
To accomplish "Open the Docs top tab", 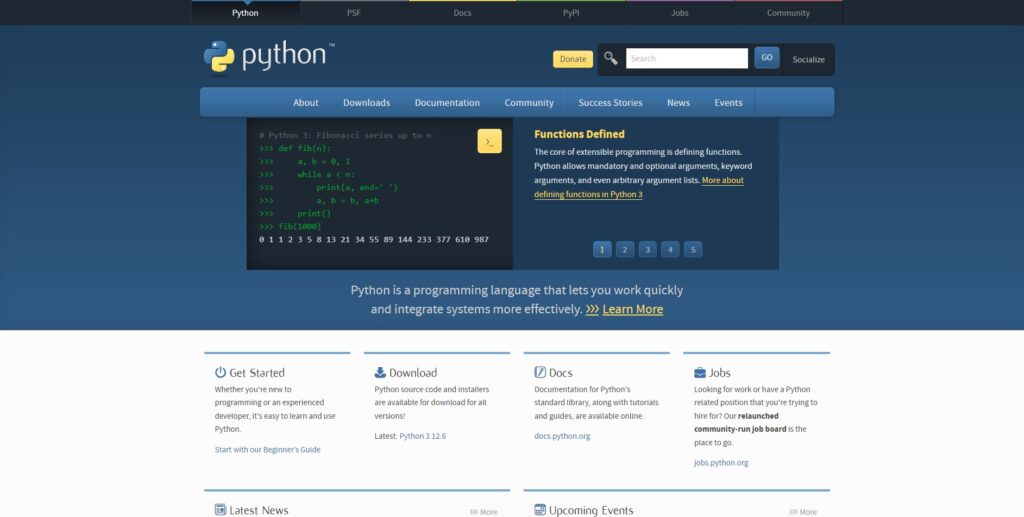I will pos(462,12).
